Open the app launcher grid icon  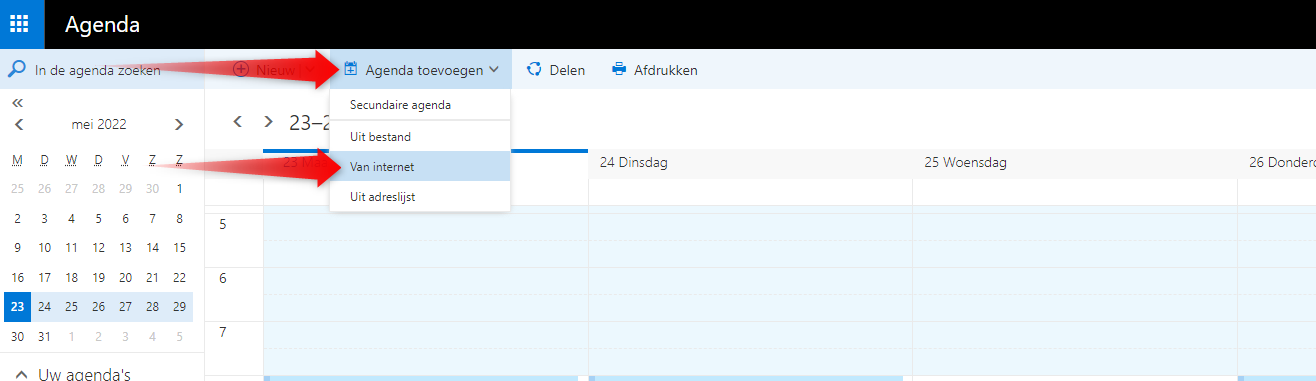[20, 24]
